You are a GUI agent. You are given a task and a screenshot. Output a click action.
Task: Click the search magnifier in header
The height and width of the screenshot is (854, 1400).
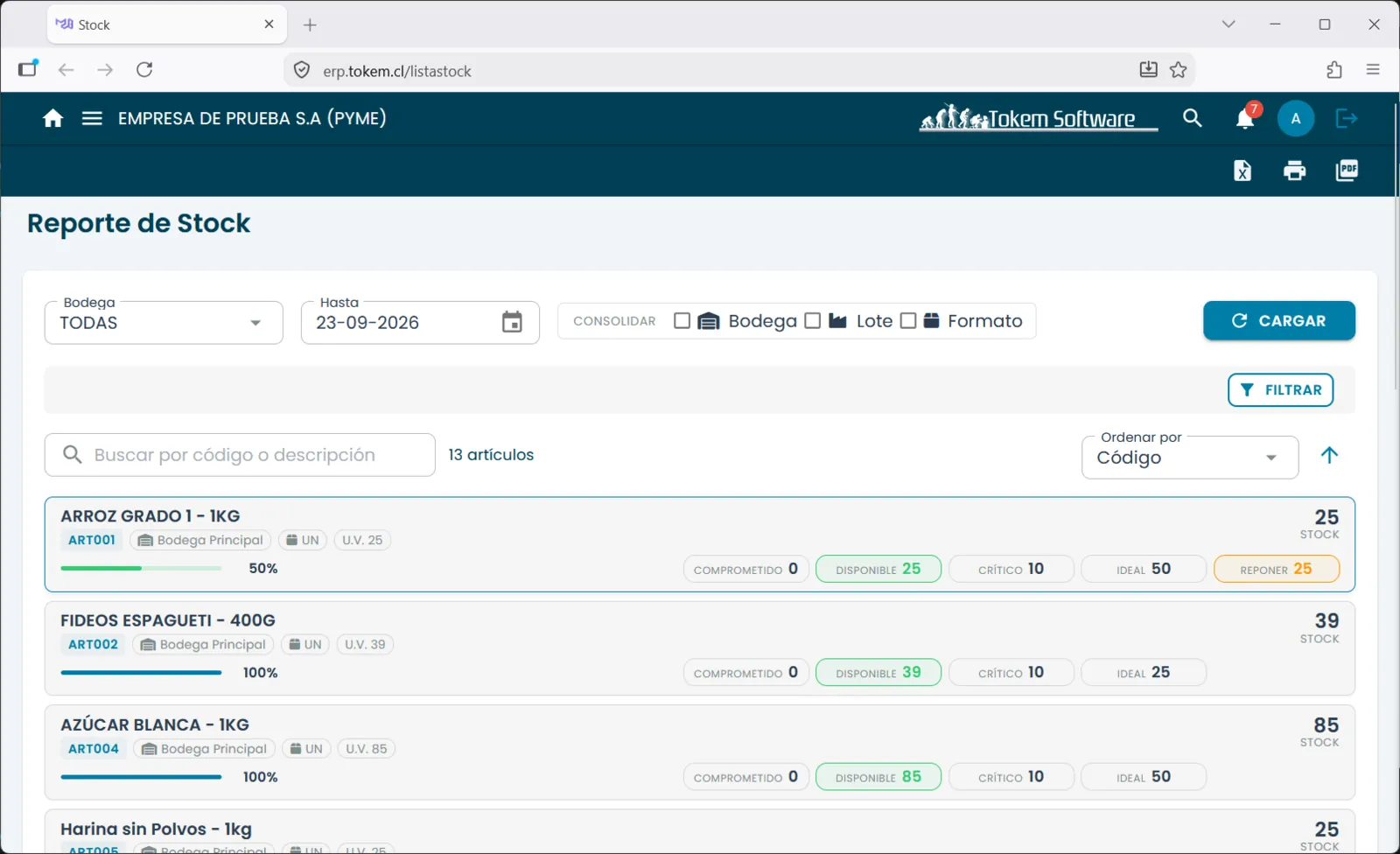tap(1192, 118)
